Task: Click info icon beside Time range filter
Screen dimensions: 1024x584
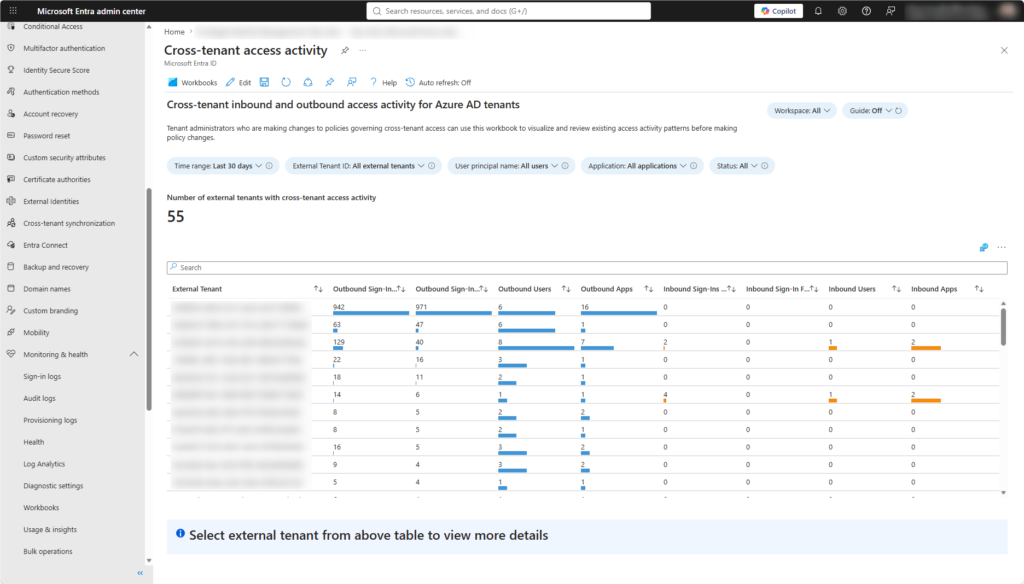Action: 269,166
